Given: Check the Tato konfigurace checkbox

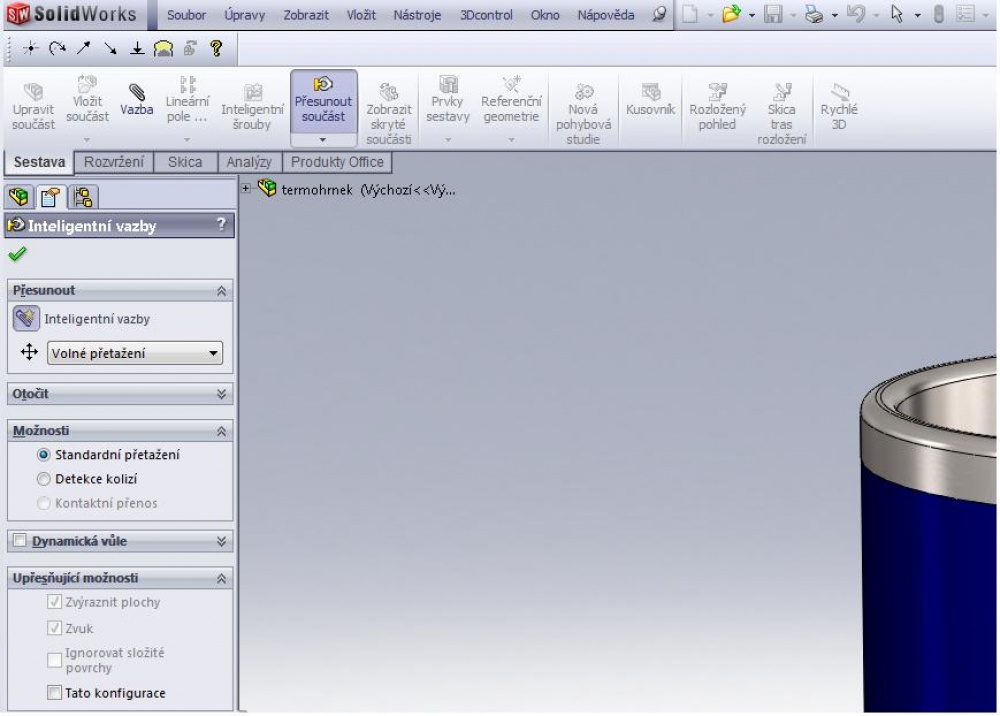Looking at the screenshot, I should tap(54, 692).
